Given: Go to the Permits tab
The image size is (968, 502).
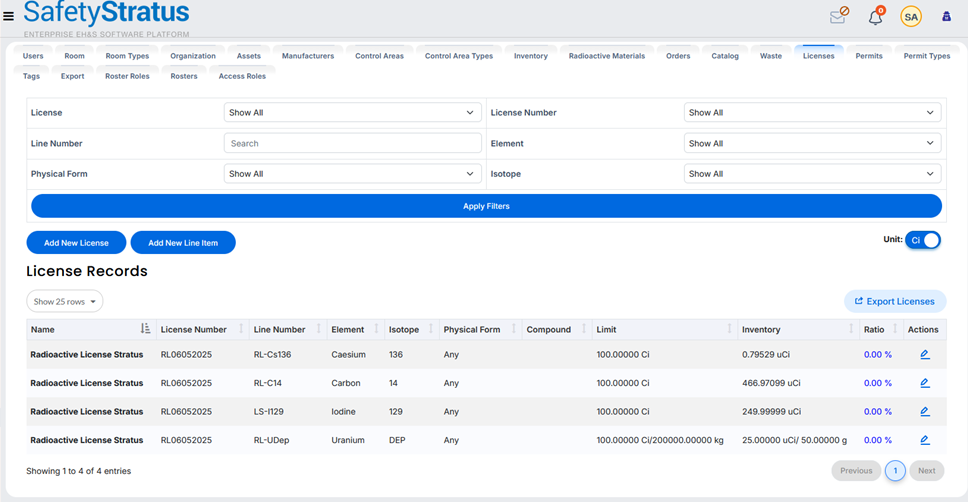Looking at the screenshot, I should pos(869,56).
